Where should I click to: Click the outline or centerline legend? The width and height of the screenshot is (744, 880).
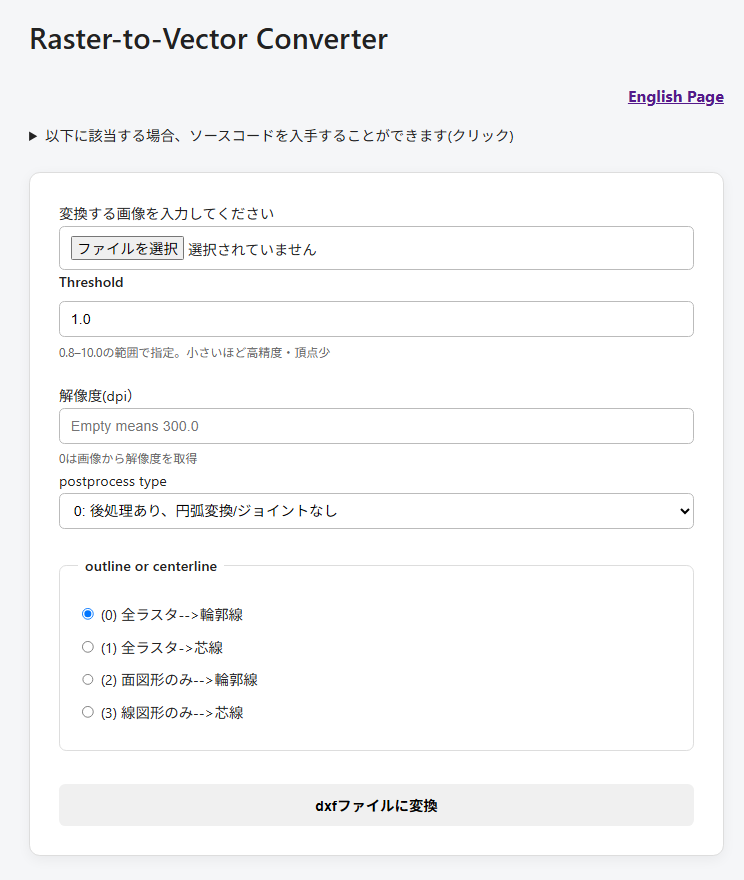pyautogui.click(x=151, y=566)
